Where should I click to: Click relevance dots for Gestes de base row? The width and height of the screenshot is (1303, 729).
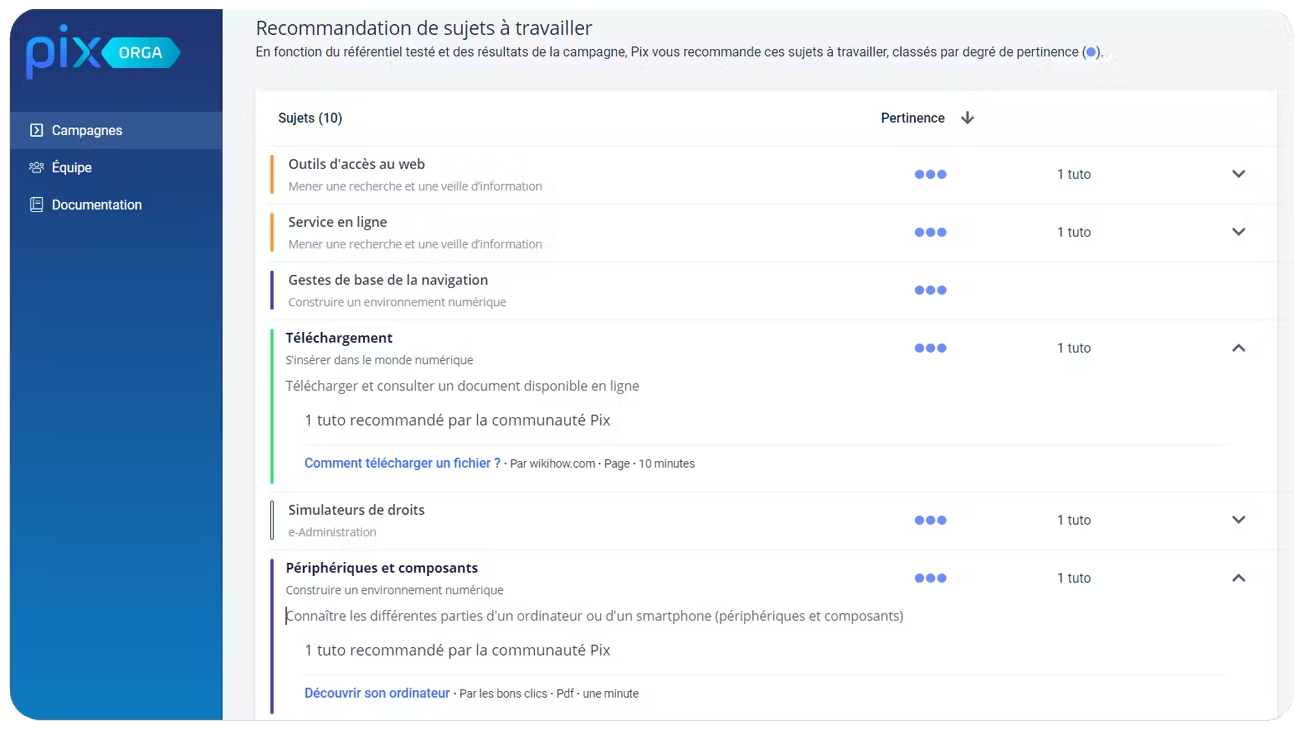(930, 290)
